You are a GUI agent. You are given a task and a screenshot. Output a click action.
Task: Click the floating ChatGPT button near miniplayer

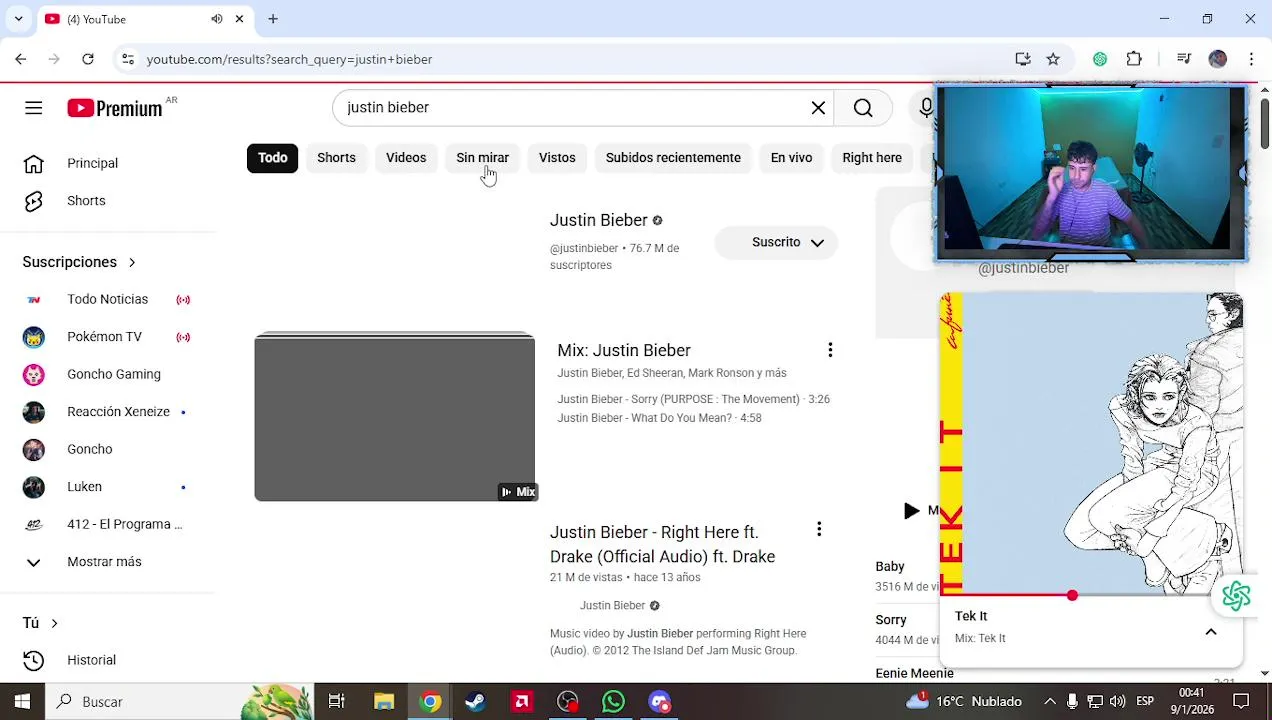(x=1236, y=596)
